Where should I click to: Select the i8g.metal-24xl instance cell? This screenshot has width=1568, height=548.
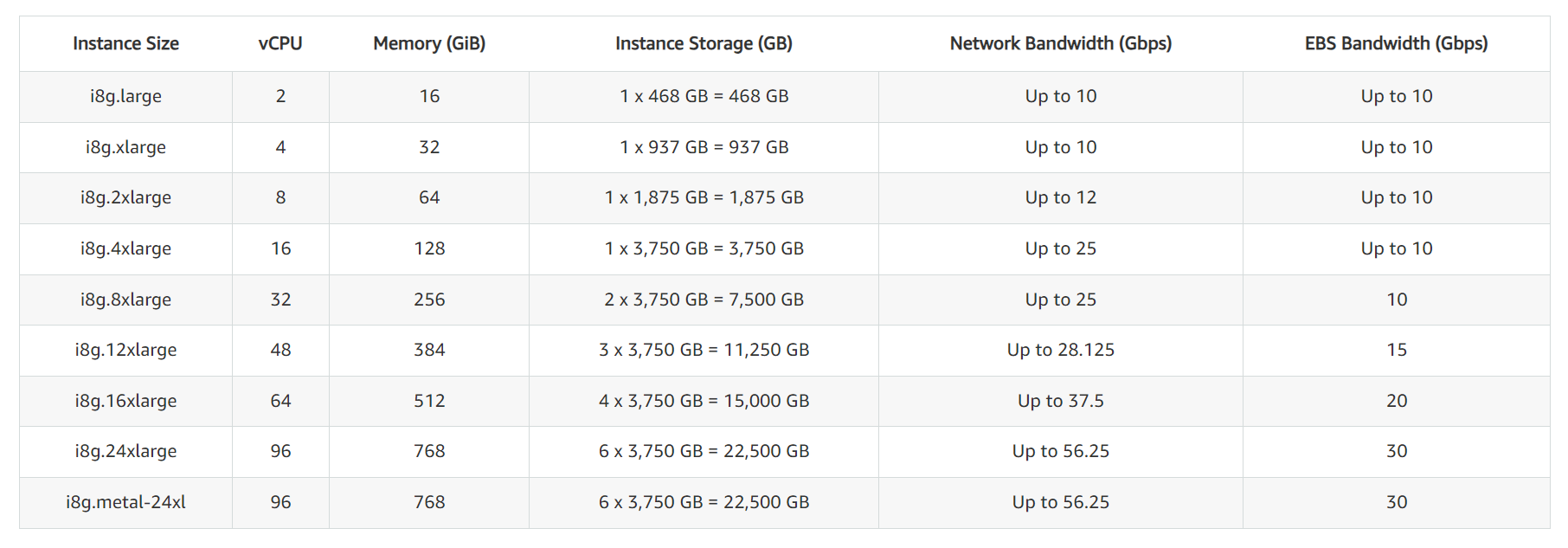(x=125, y=502)
